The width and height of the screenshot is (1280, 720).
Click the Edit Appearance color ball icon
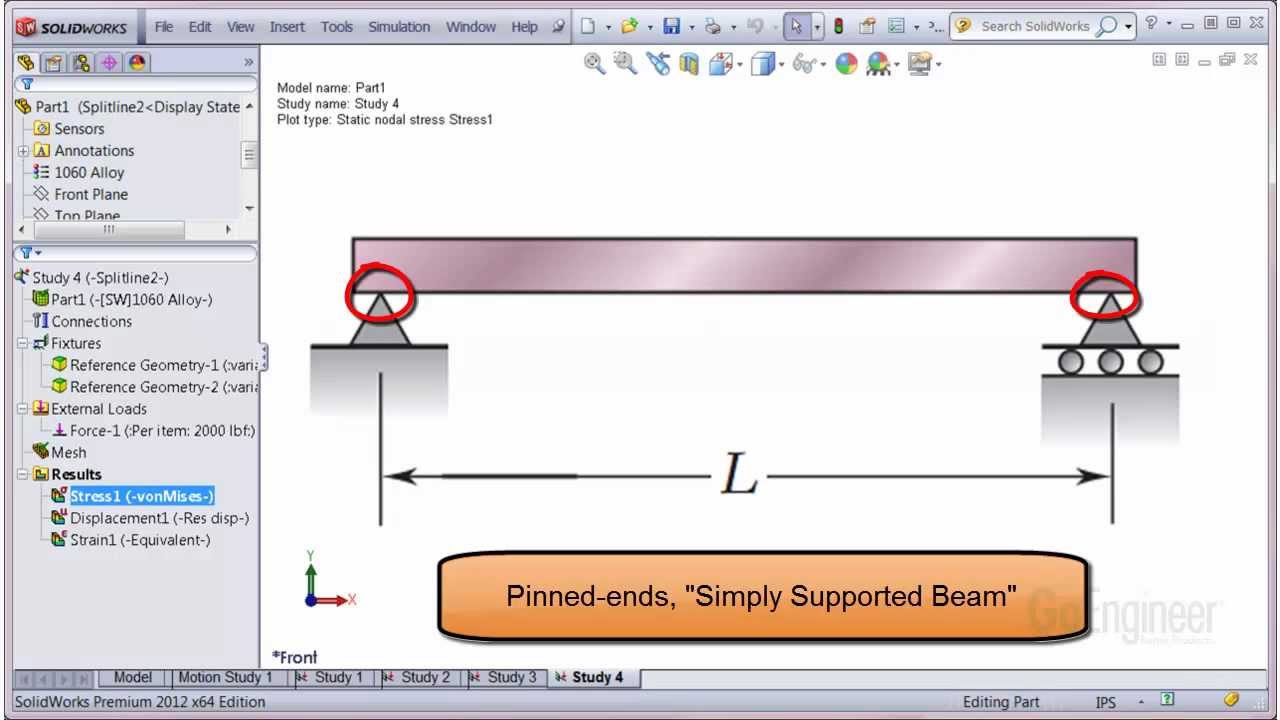click(x=847, y=64)
